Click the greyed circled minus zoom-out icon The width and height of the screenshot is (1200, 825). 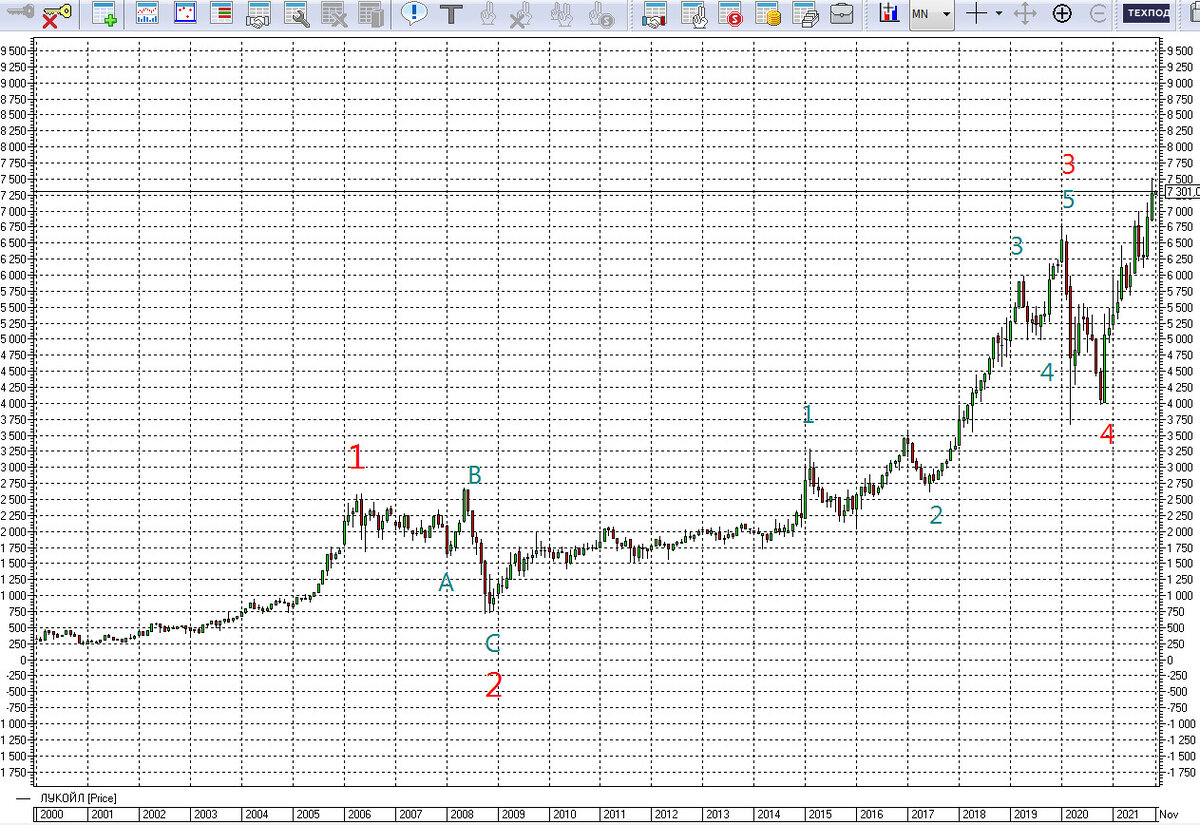pyautogui.click(x=1098, y=14)
